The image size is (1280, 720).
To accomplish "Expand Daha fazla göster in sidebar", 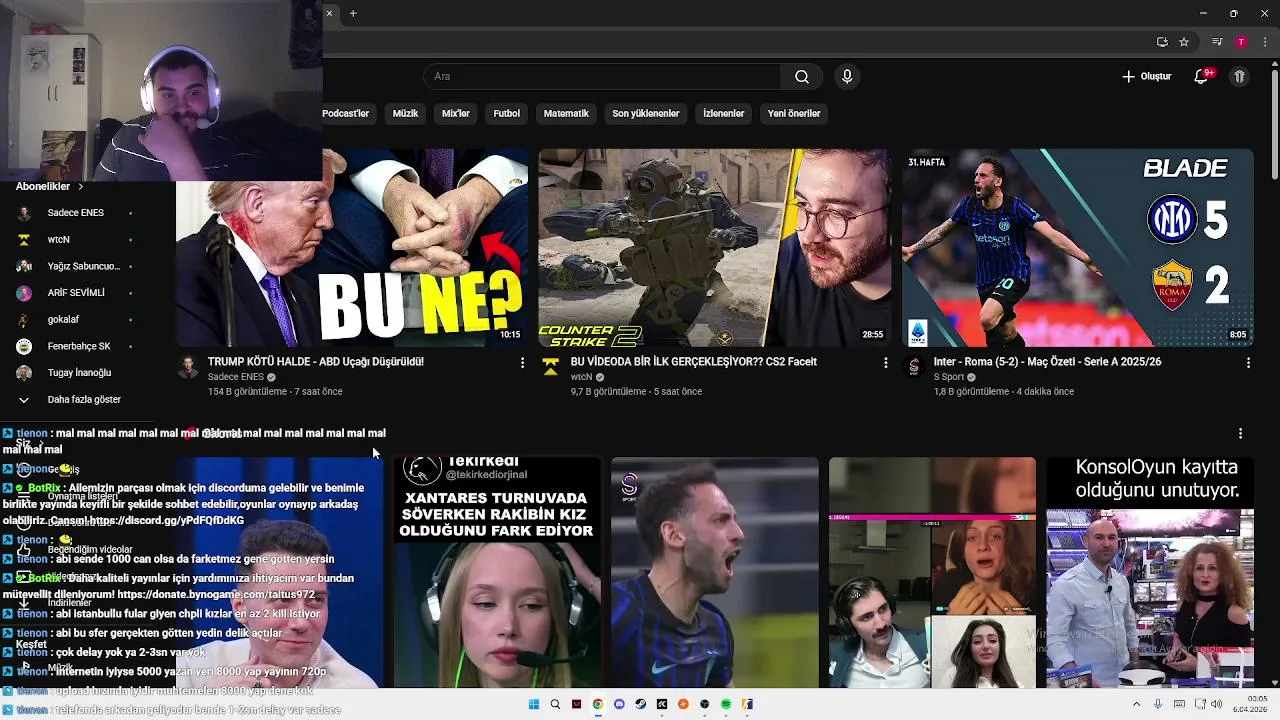I will click(x=75, y=400).
